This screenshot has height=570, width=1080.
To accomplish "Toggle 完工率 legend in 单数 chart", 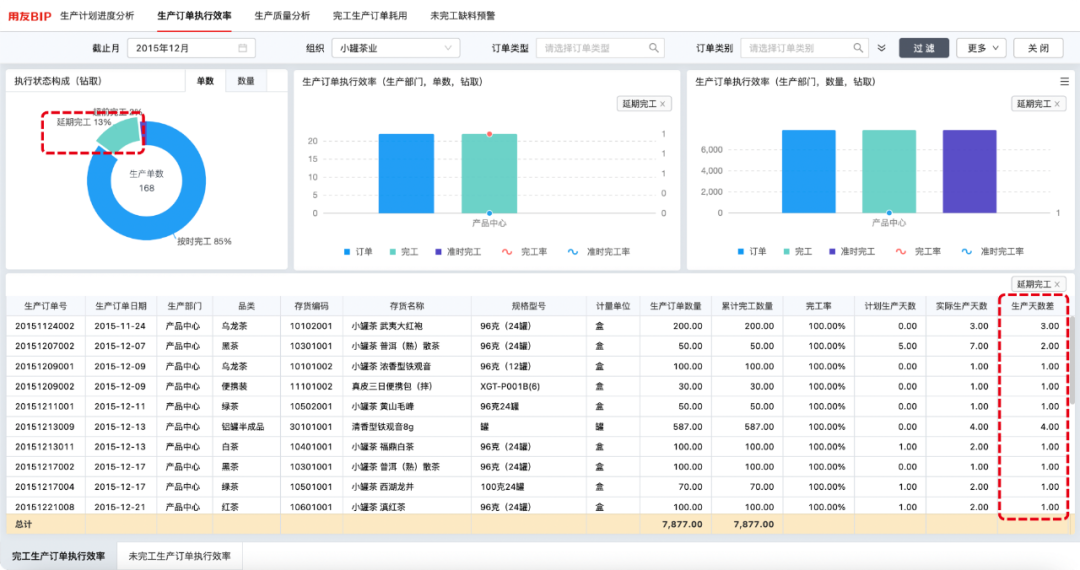I will 525,252.
